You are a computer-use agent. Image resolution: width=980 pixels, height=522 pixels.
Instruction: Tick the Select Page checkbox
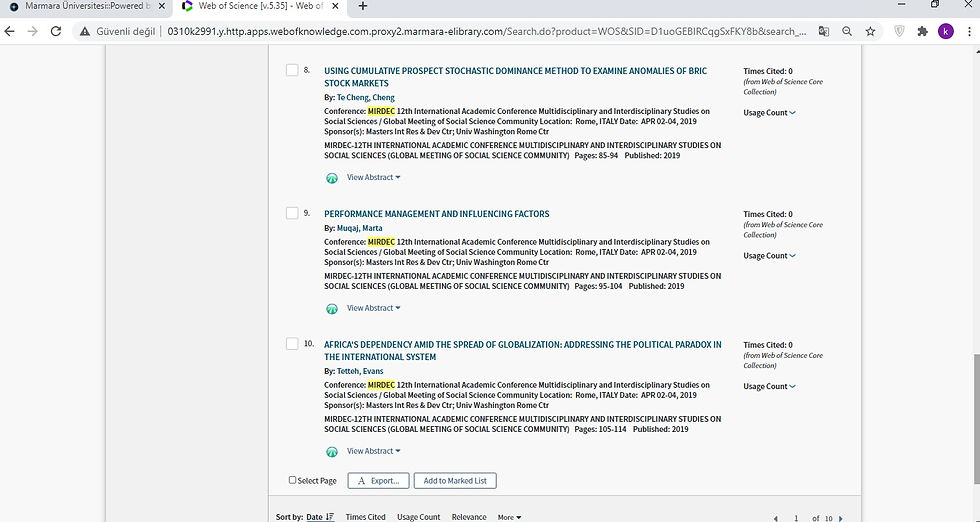tap(292, 480)
